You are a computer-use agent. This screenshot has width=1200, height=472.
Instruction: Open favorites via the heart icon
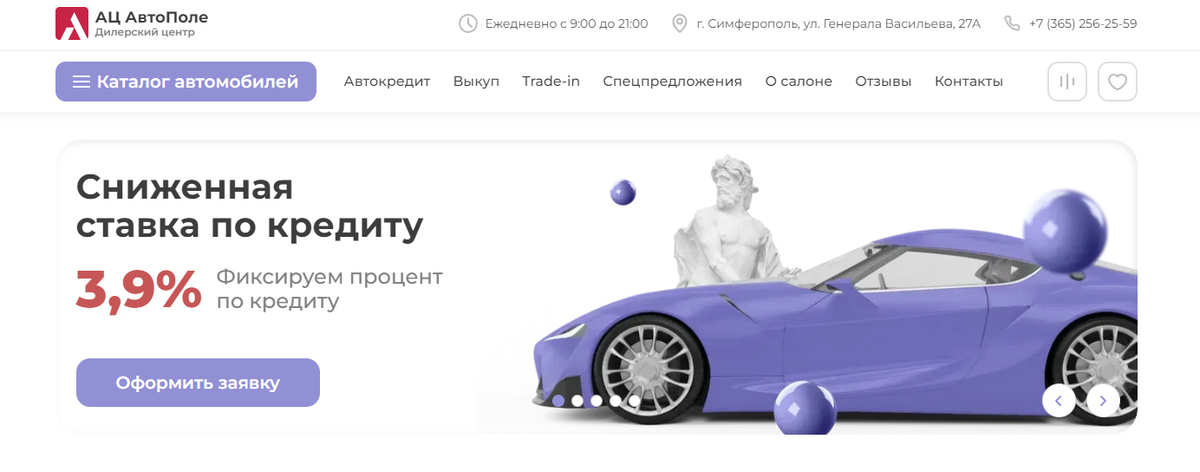click(1117, 82)
